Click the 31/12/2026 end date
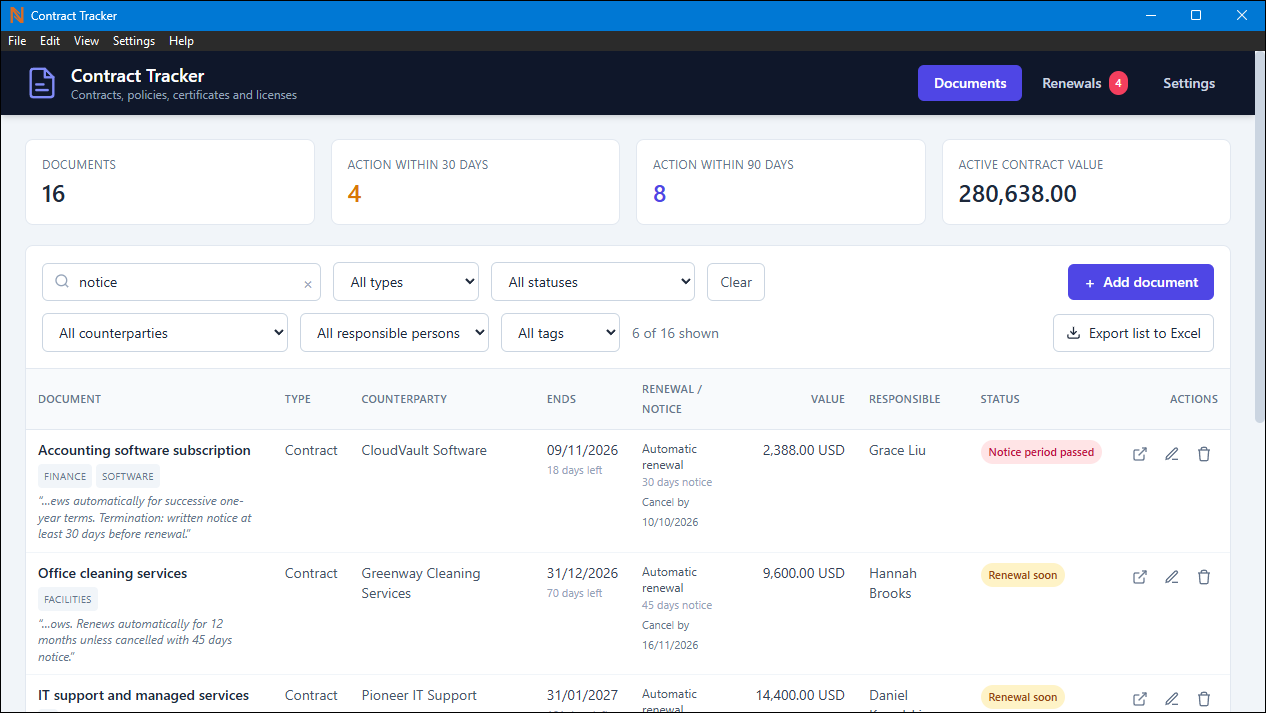 pyautogui.click(x=583, y=573)
